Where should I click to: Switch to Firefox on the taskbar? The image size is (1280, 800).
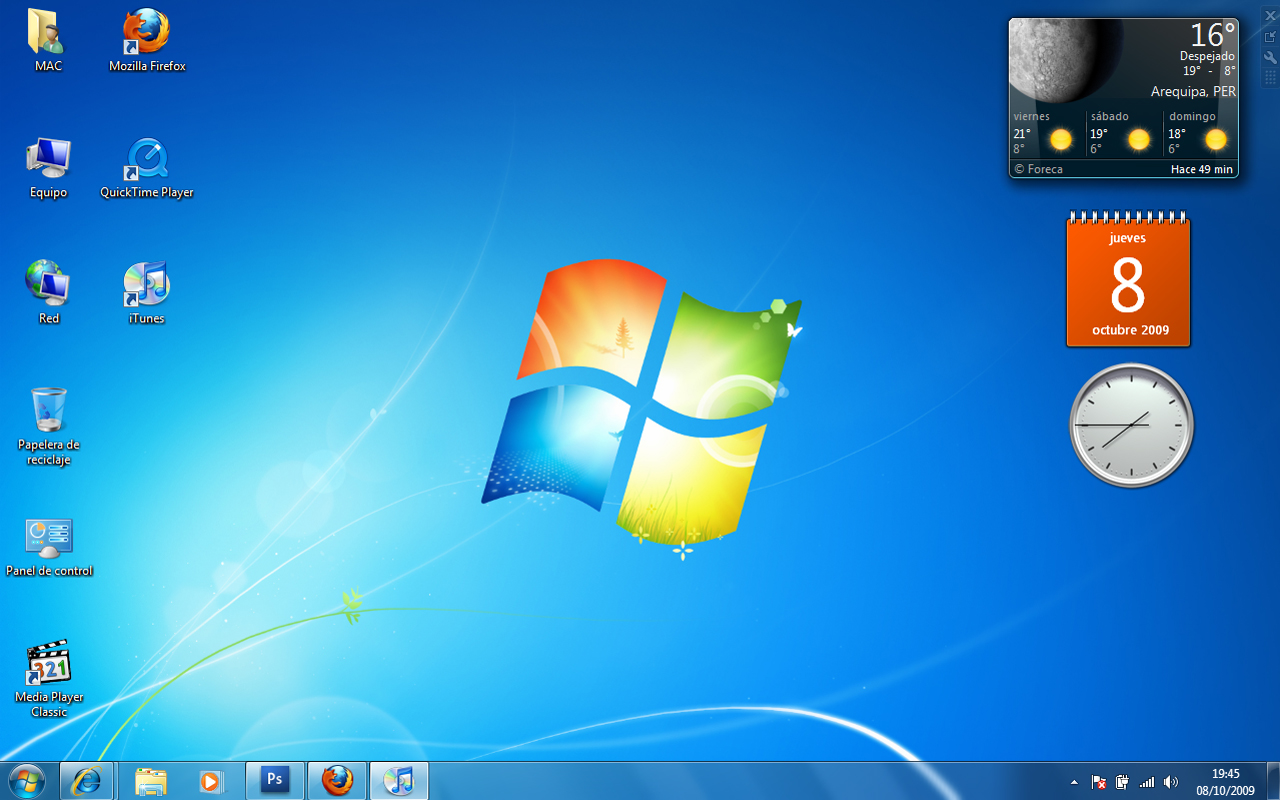tap(337, 780)
